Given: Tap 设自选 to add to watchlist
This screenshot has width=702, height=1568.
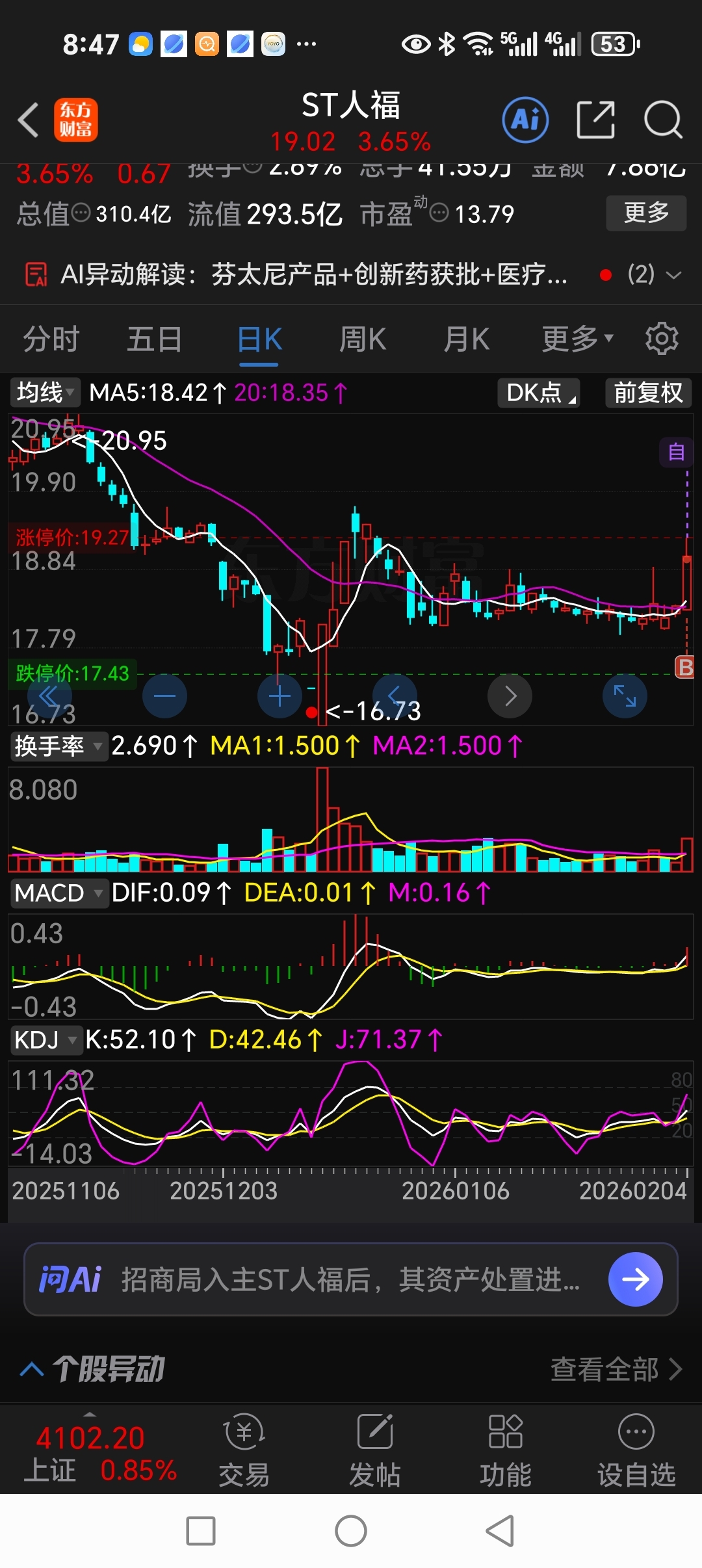Looking at the screenshot, I should (636, 1451).
